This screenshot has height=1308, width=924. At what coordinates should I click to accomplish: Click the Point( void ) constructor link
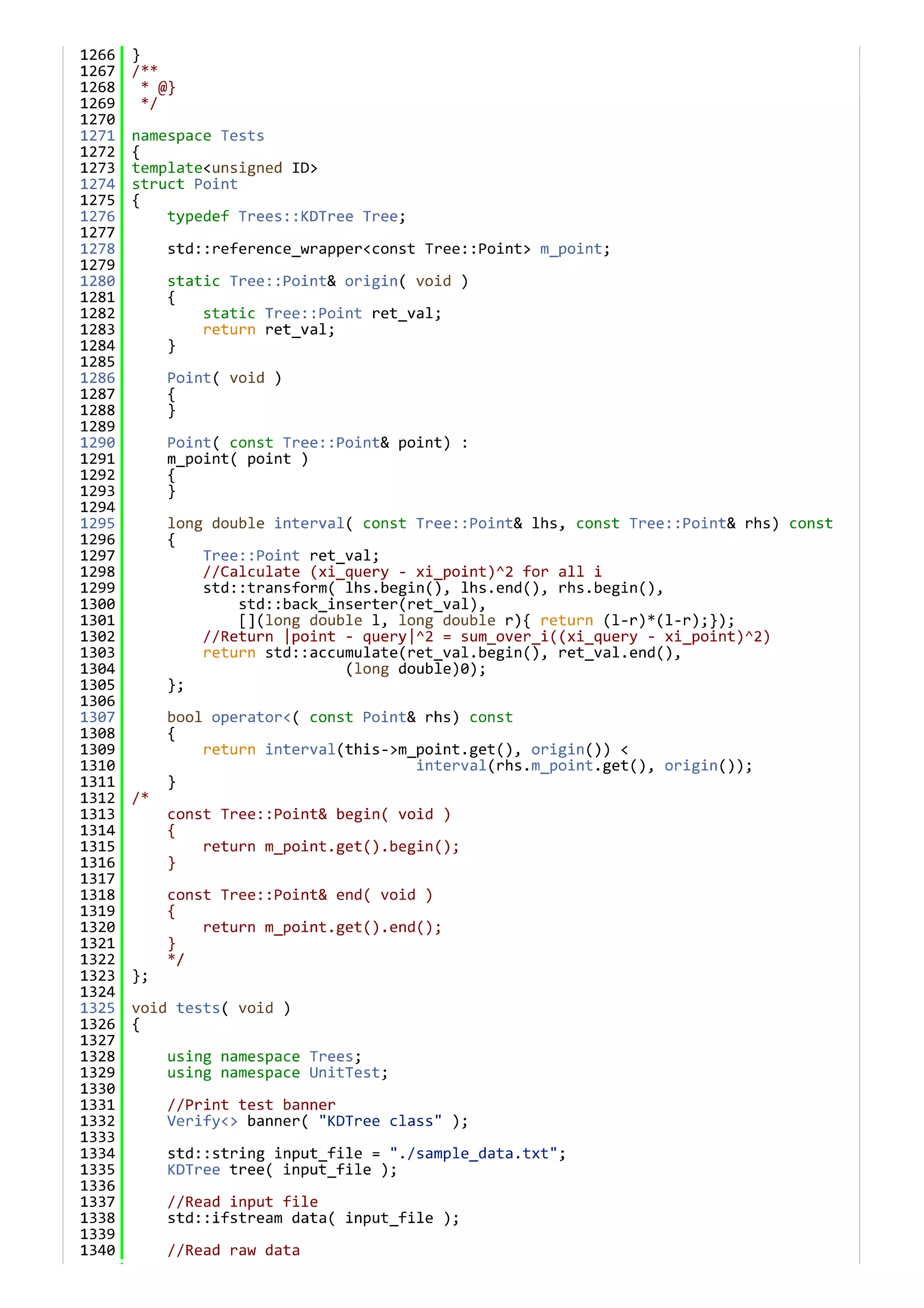tap(189, 378)
